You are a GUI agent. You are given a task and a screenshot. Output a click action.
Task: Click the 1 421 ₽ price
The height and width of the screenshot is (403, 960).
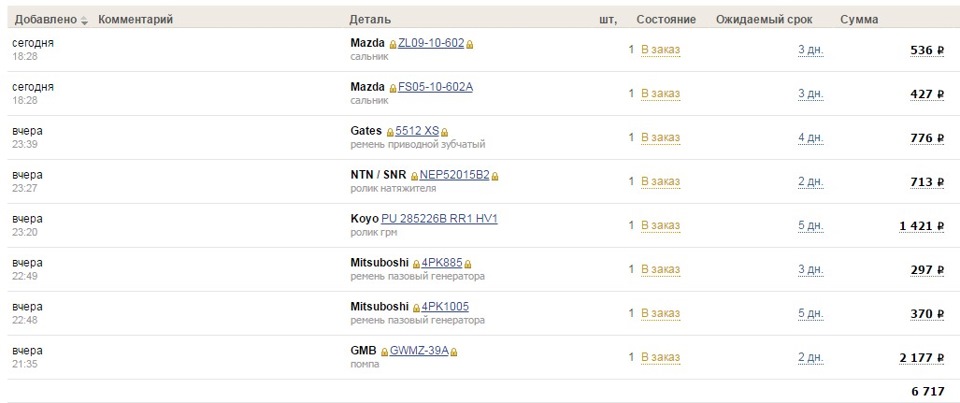(x=921, y=226)
